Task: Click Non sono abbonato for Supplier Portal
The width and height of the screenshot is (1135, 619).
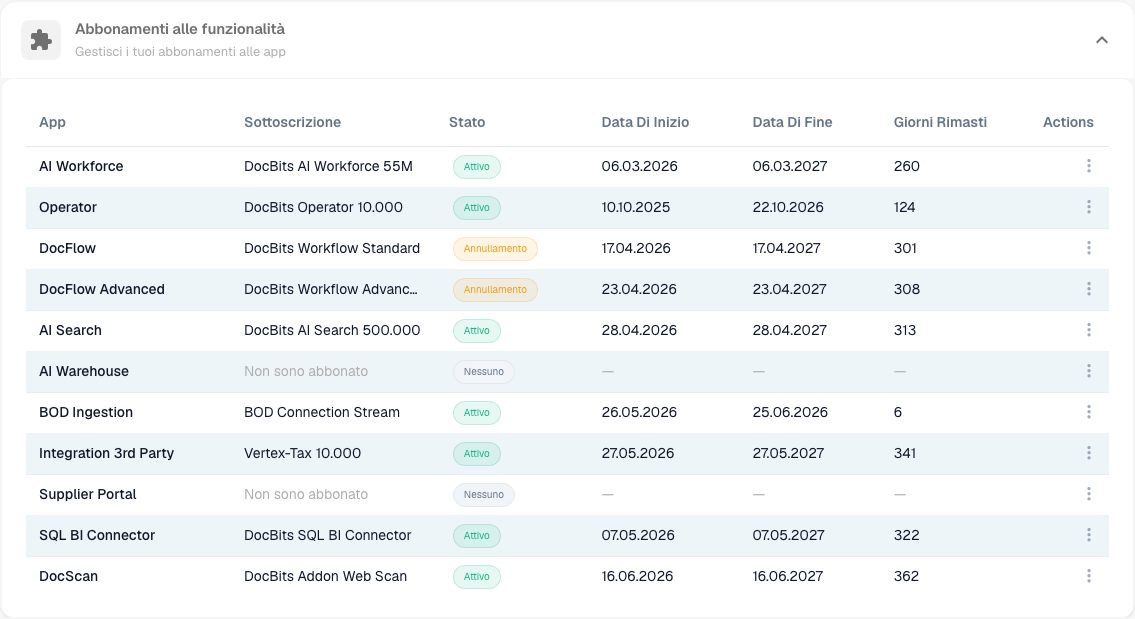Action: 305,494
